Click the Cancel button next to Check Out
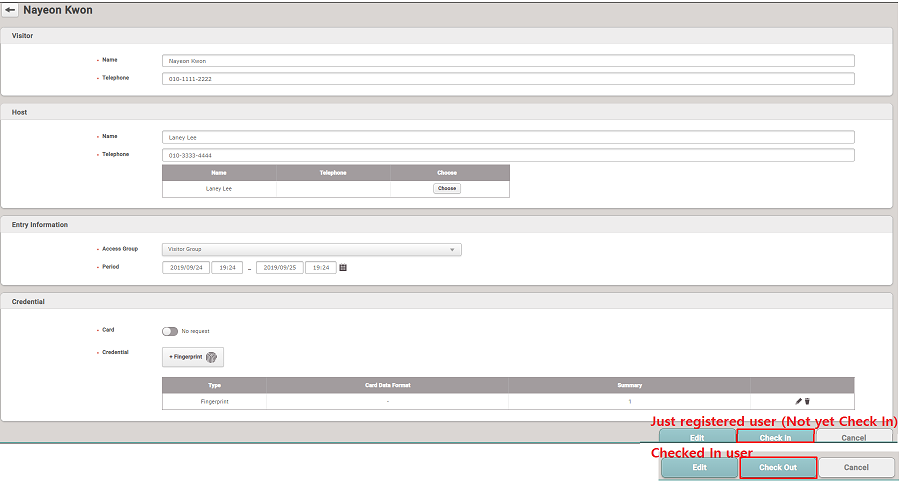Viewport: 899px width, 481px height. [x=856, y=467]
